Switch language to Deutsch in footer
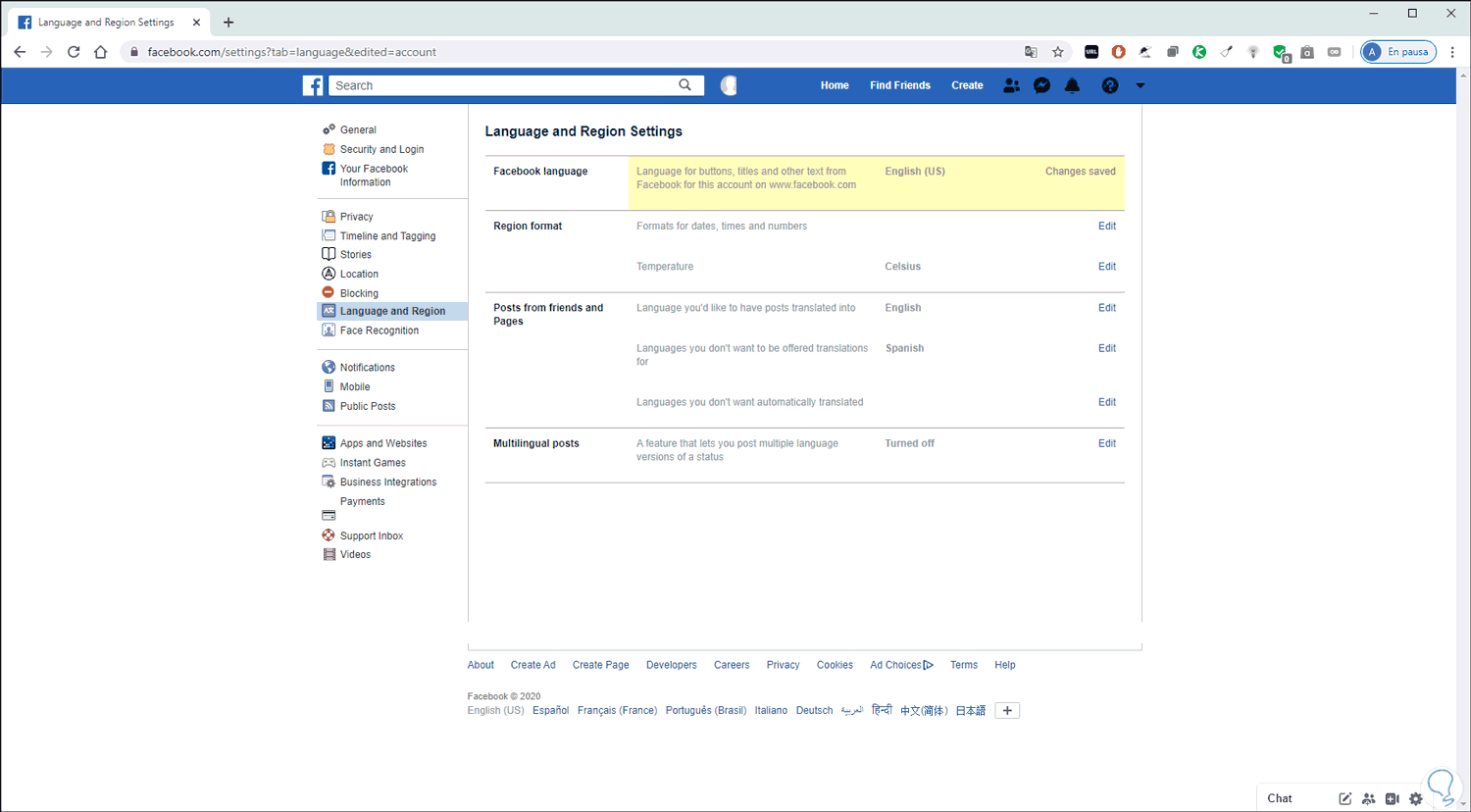1471x812 pixels. (x=814, y=711)
